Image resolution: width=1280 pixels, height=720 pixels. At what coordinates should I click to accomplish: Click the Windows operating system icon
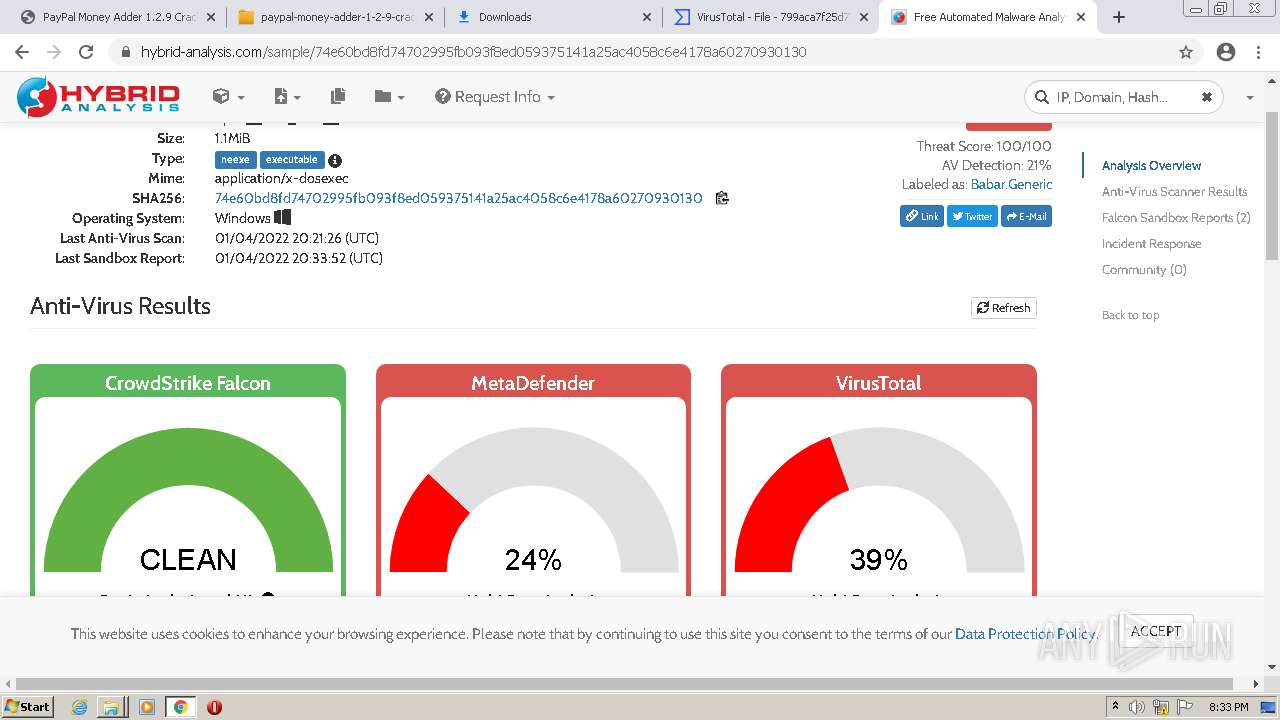point(283,217)
